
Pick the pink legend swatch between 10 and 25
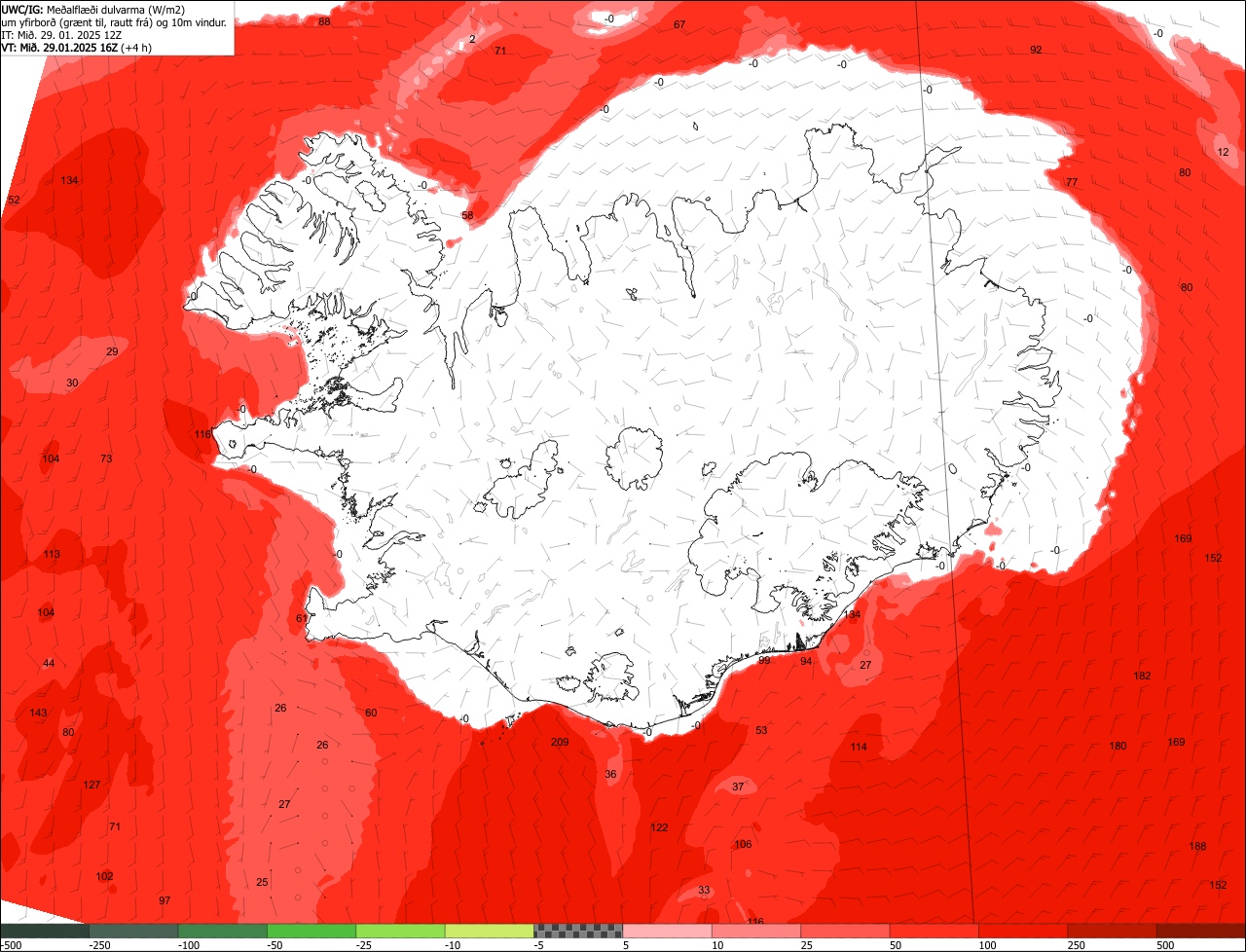pyautogui.click(x=756, y=931)
